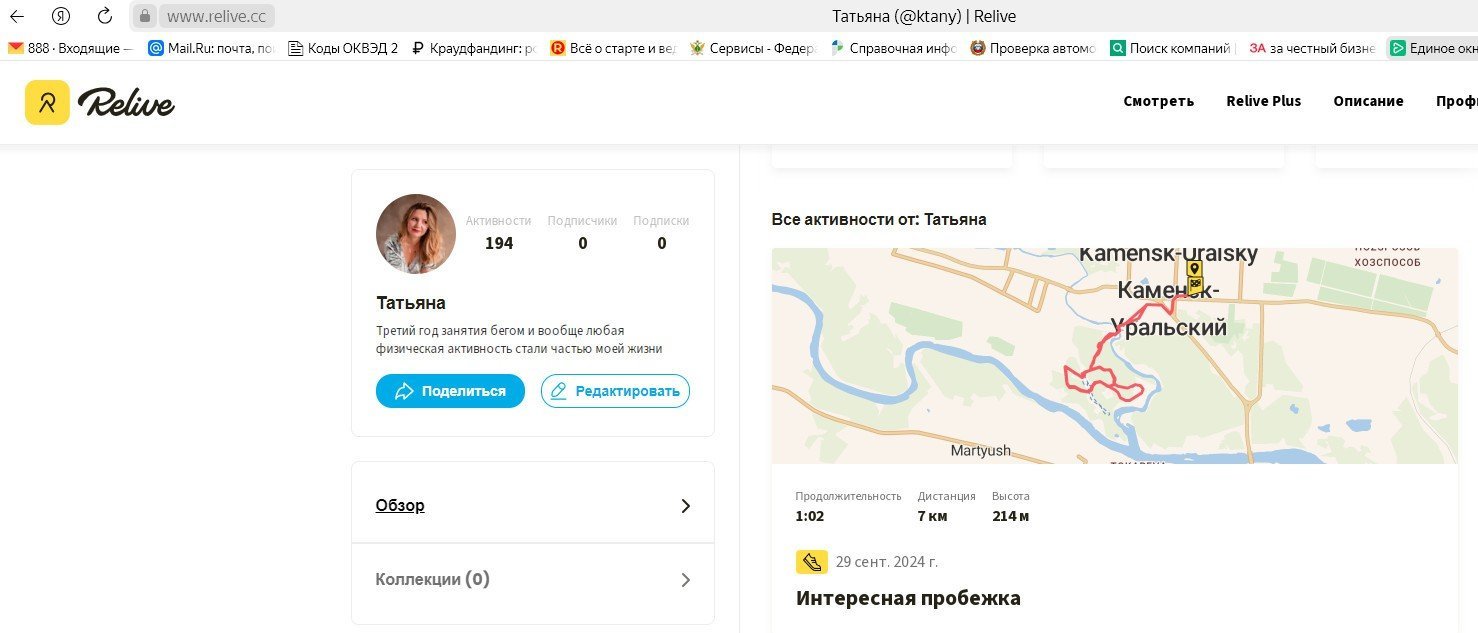This screenshot has width=1478, height=633.
Task: Click the Подписчики count
Action: point(583,243)
